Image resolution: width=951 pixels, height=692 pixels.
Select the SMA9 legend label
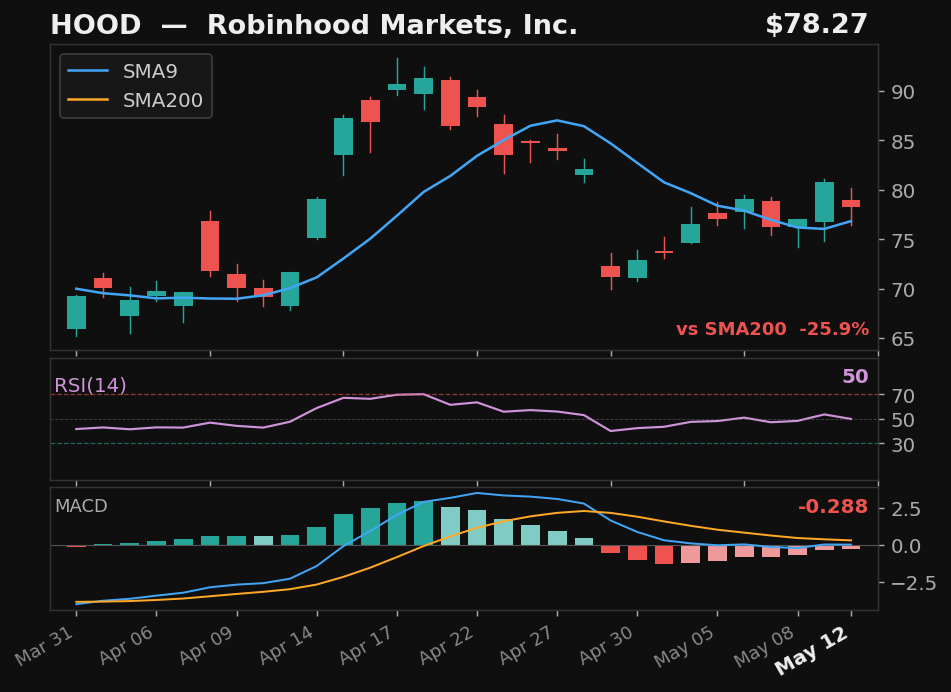(150, 72)
